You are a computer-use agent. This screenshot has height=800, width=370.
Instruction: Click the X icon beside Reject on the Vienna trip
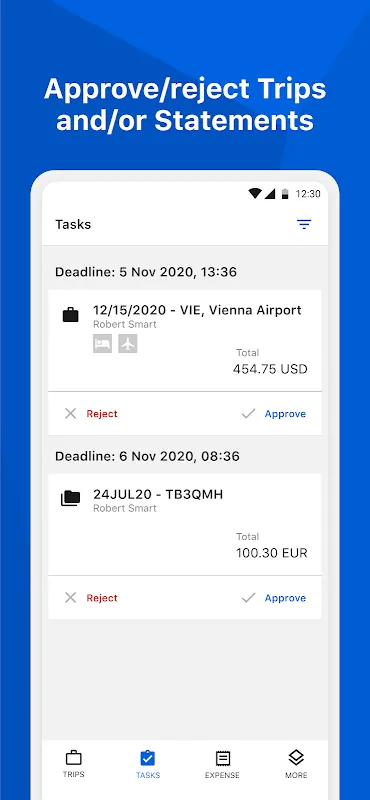click(70, 414)
